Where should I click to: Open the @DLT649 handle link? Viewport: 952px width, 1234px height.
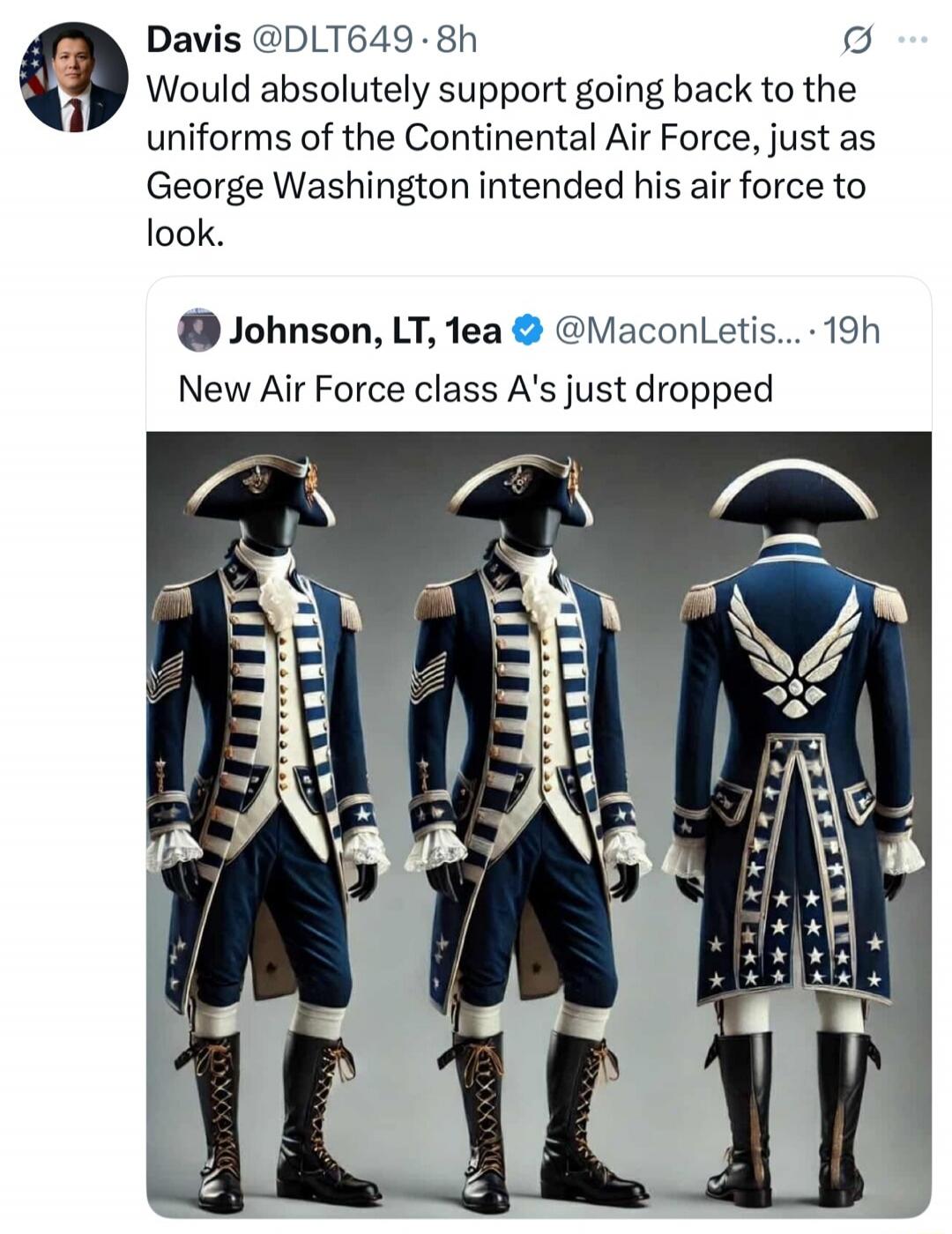(x=331, y=40)
